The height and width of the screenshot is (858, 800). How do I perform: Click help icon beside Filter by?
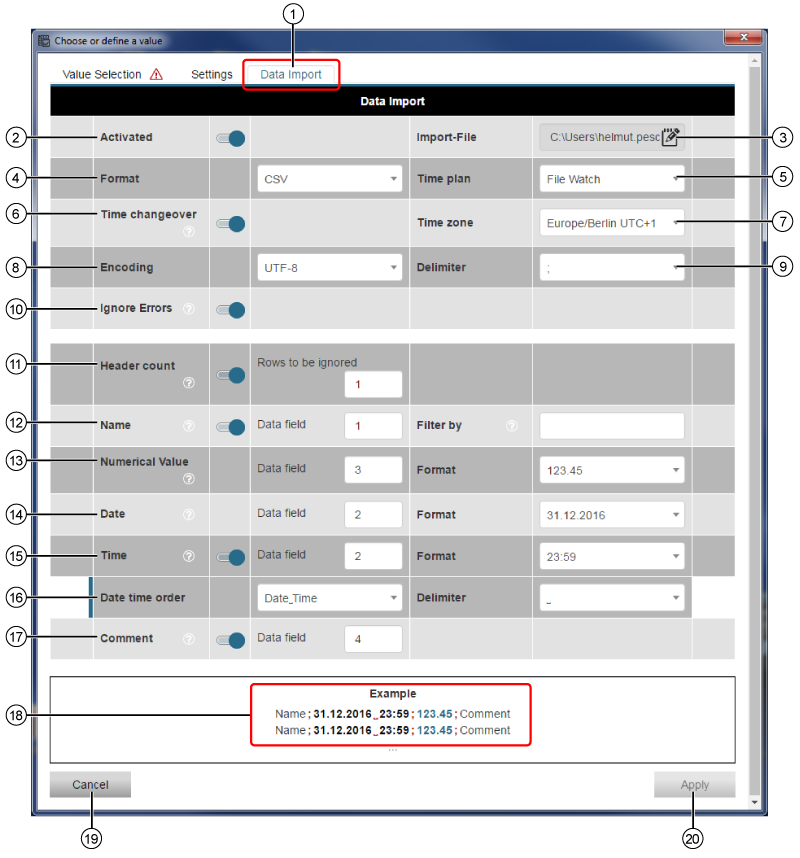pyautogui.click(x=512, y=426)
